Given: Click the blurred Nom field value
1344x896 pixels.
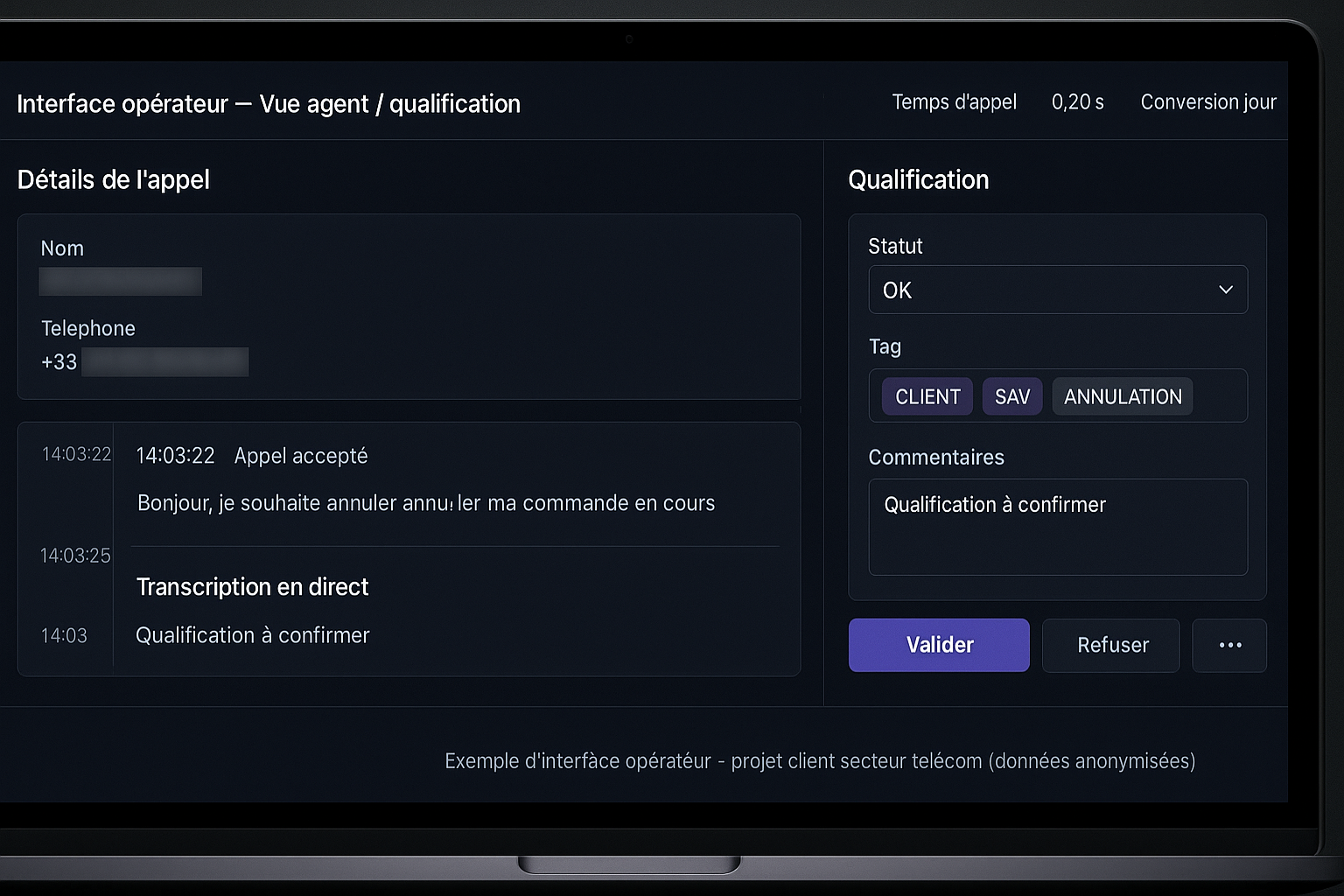Looking at the screenshot, I should [x=121, y=282].
